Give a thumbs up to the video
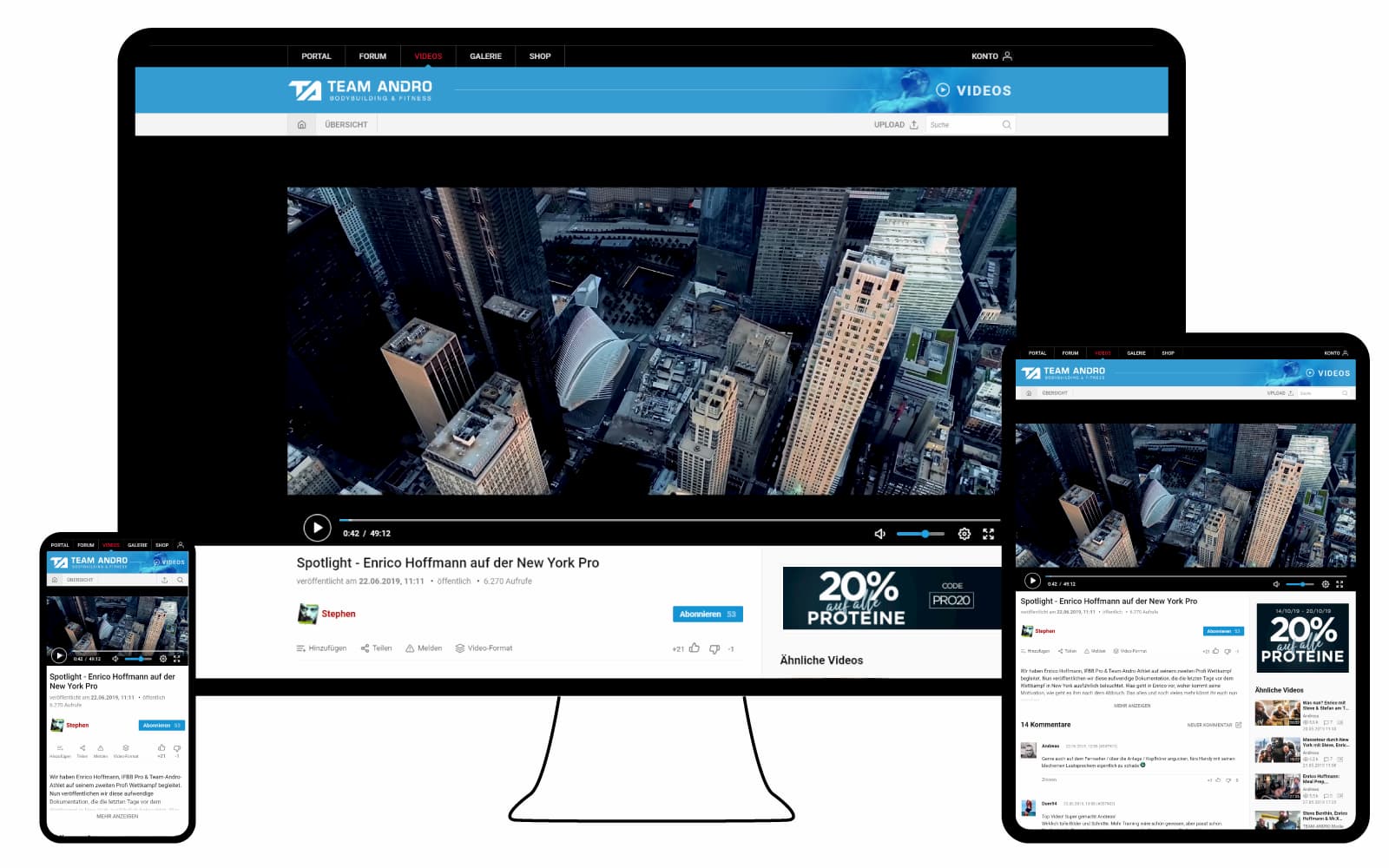The height and width of the screenshot is (868, 1389). click(x=694, y=648)
